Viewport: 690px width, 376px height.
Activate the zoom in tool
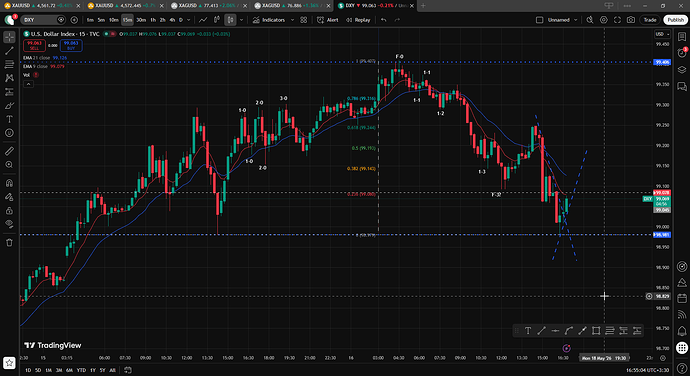click(x=9, y=165)
